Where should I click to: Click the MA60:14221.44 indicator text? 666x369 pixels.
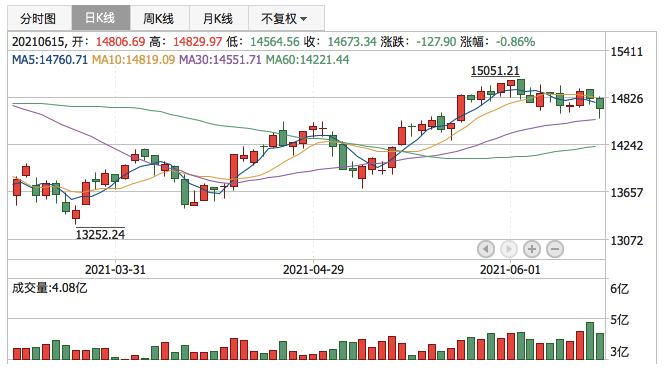point(308,59)
